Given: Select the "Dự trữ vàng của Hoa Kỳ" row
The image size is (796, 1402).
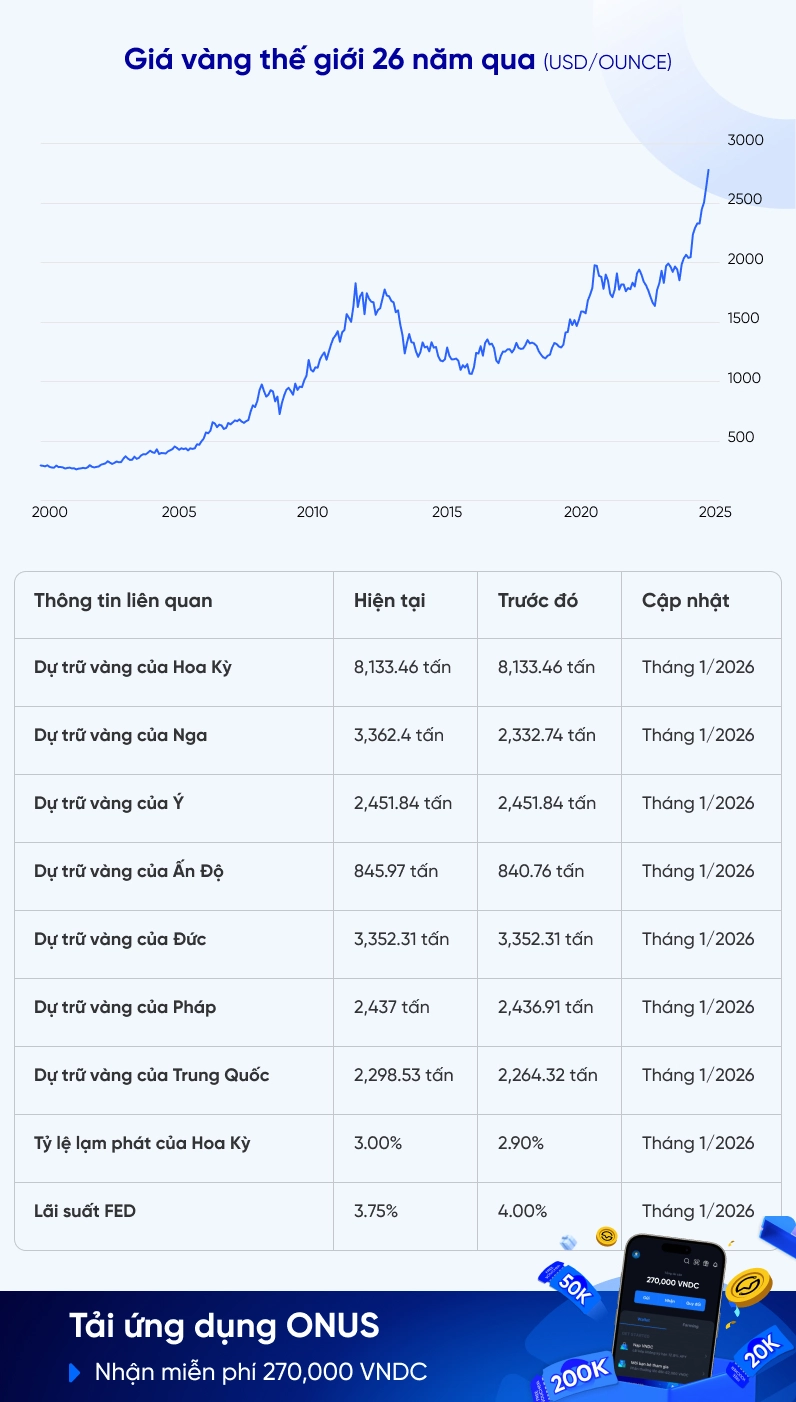Looking at the screenshot, I should click(133, 667).
